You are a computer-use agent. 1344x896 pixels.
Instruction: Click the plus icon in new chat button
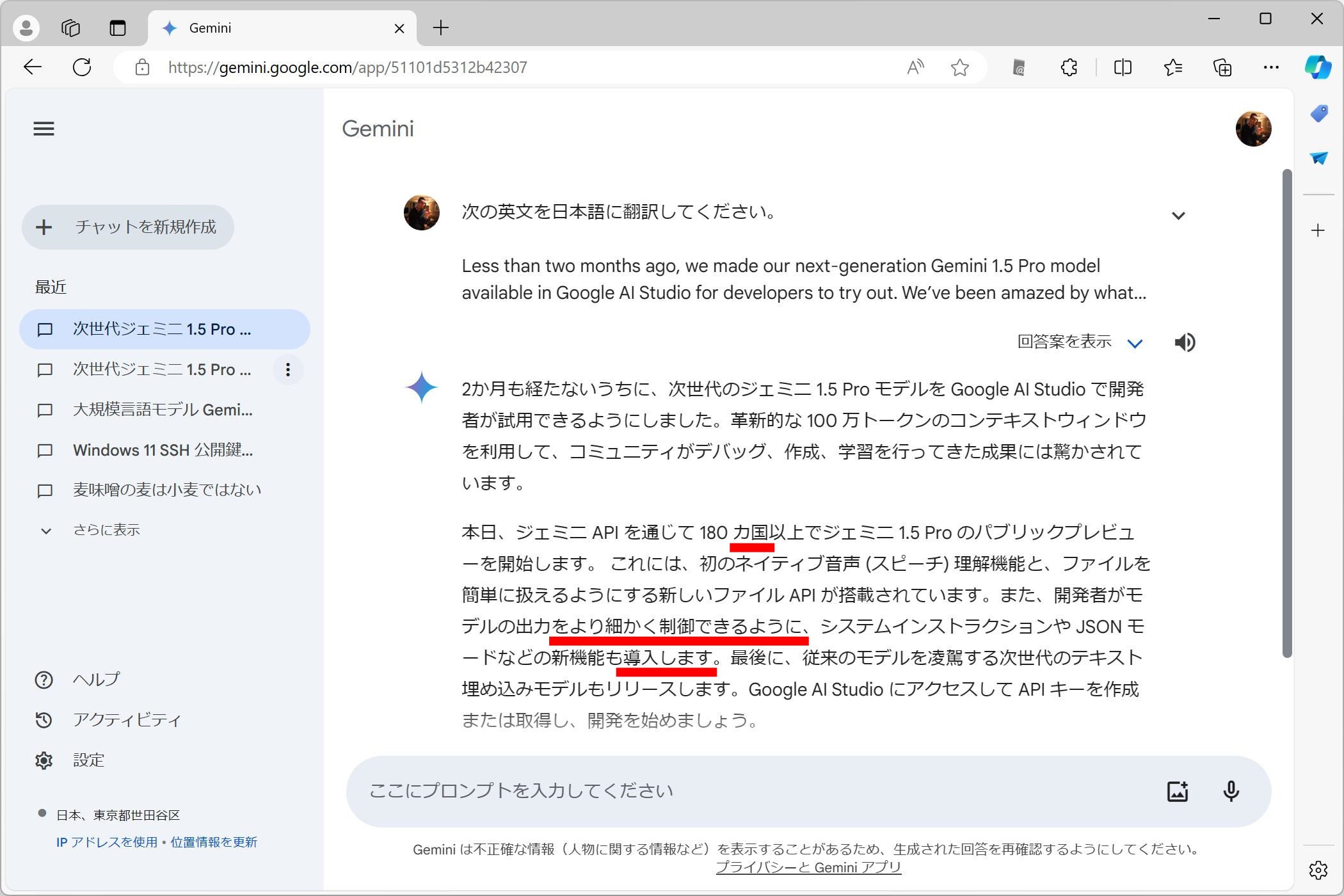44,227
